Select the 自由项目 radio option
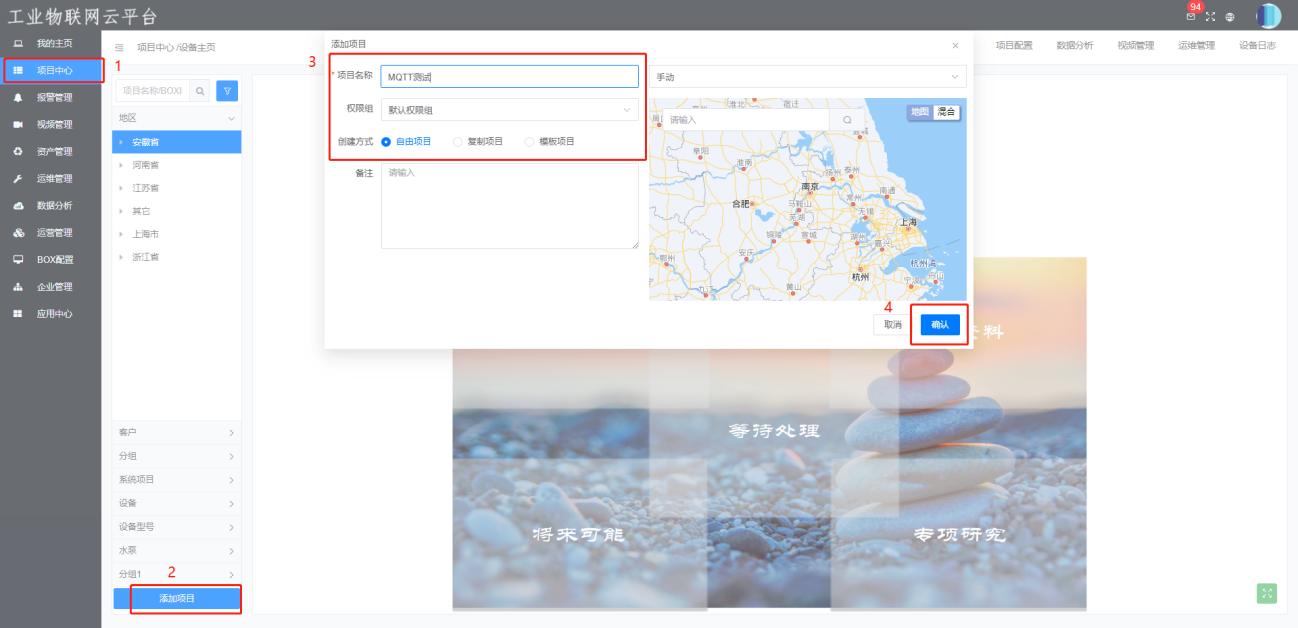The height and width of the screenshot is (628, 1298). coord(386,142)
